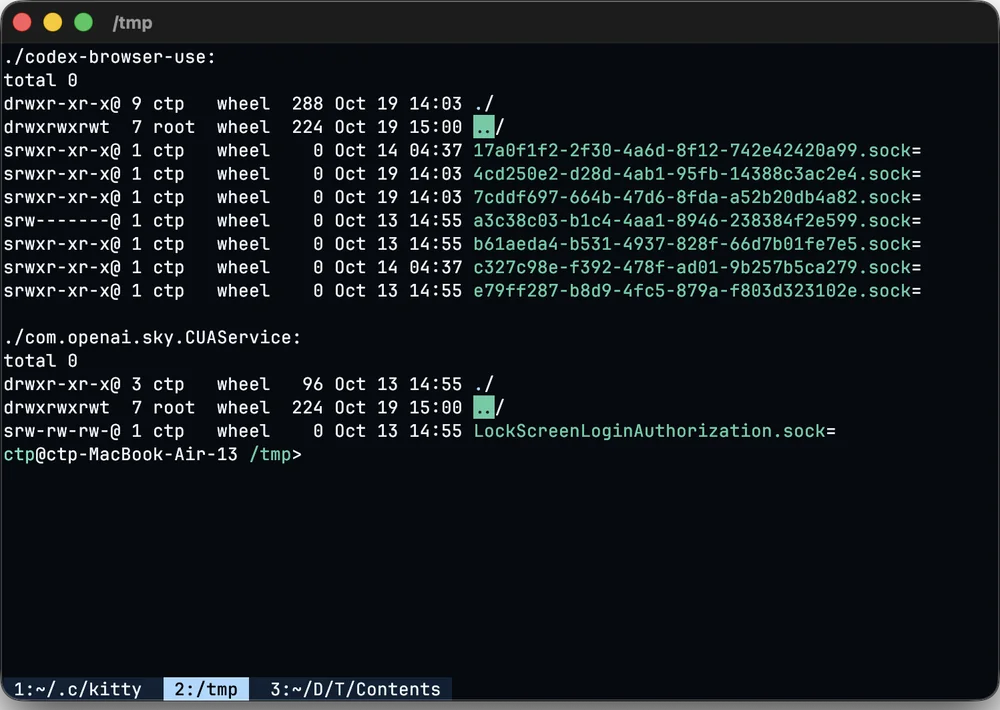This screenshot has height=710, width=1000.
Task: Click highlighted ../ entry under com.openai.sky.CUAService
Action: (x=489, y=408)
